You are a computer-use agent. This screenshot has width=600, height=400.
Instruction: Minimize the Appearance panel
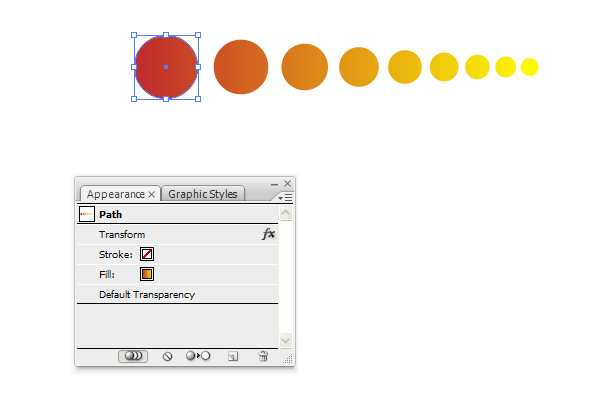pyautogui.click(x=274, y=184)
